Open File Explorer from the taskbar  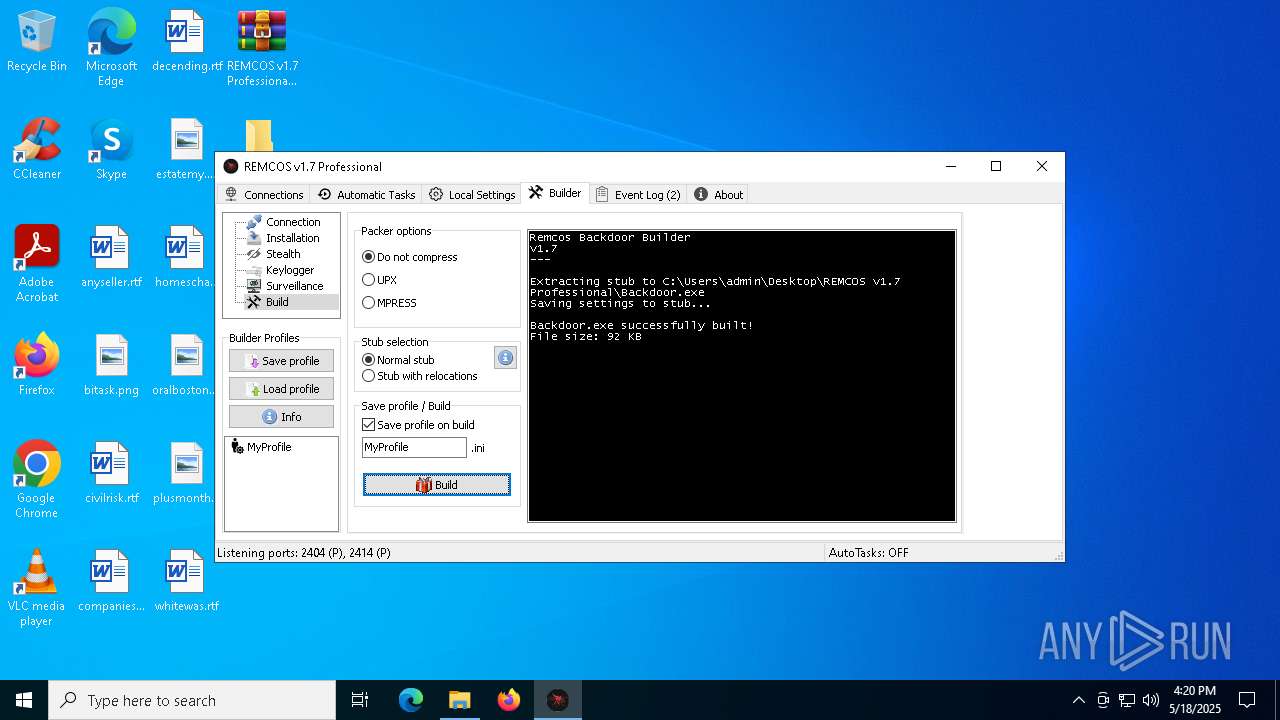460,700
